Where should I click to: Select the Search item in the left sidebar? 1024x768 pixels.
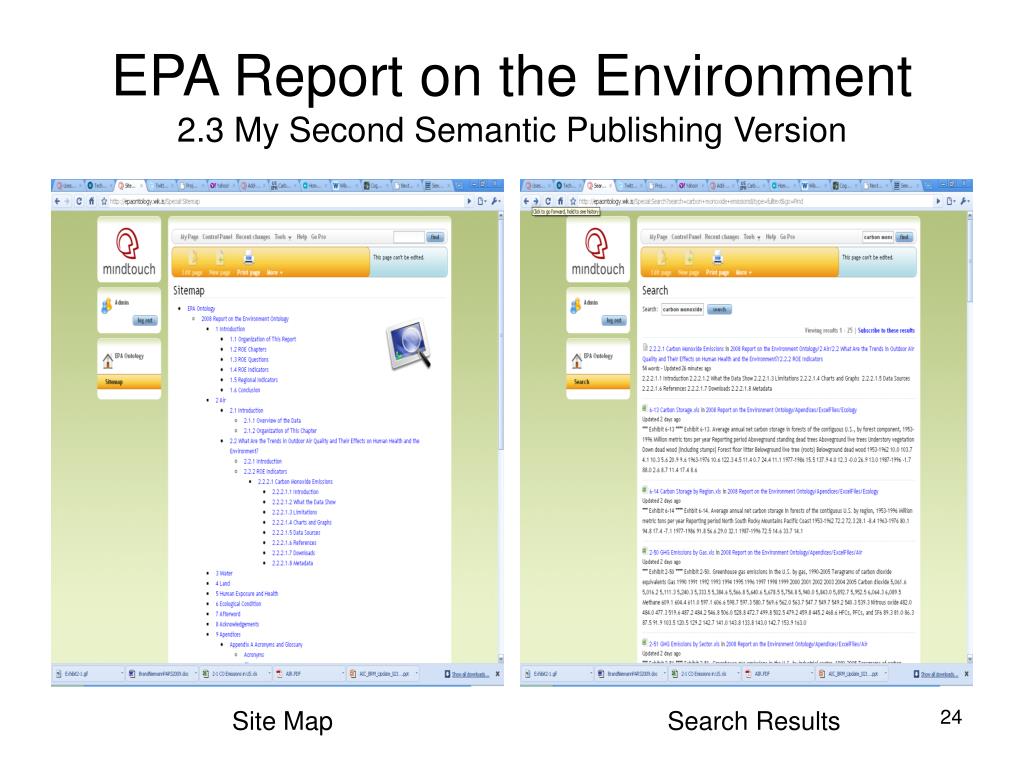[x=598, y=382]
